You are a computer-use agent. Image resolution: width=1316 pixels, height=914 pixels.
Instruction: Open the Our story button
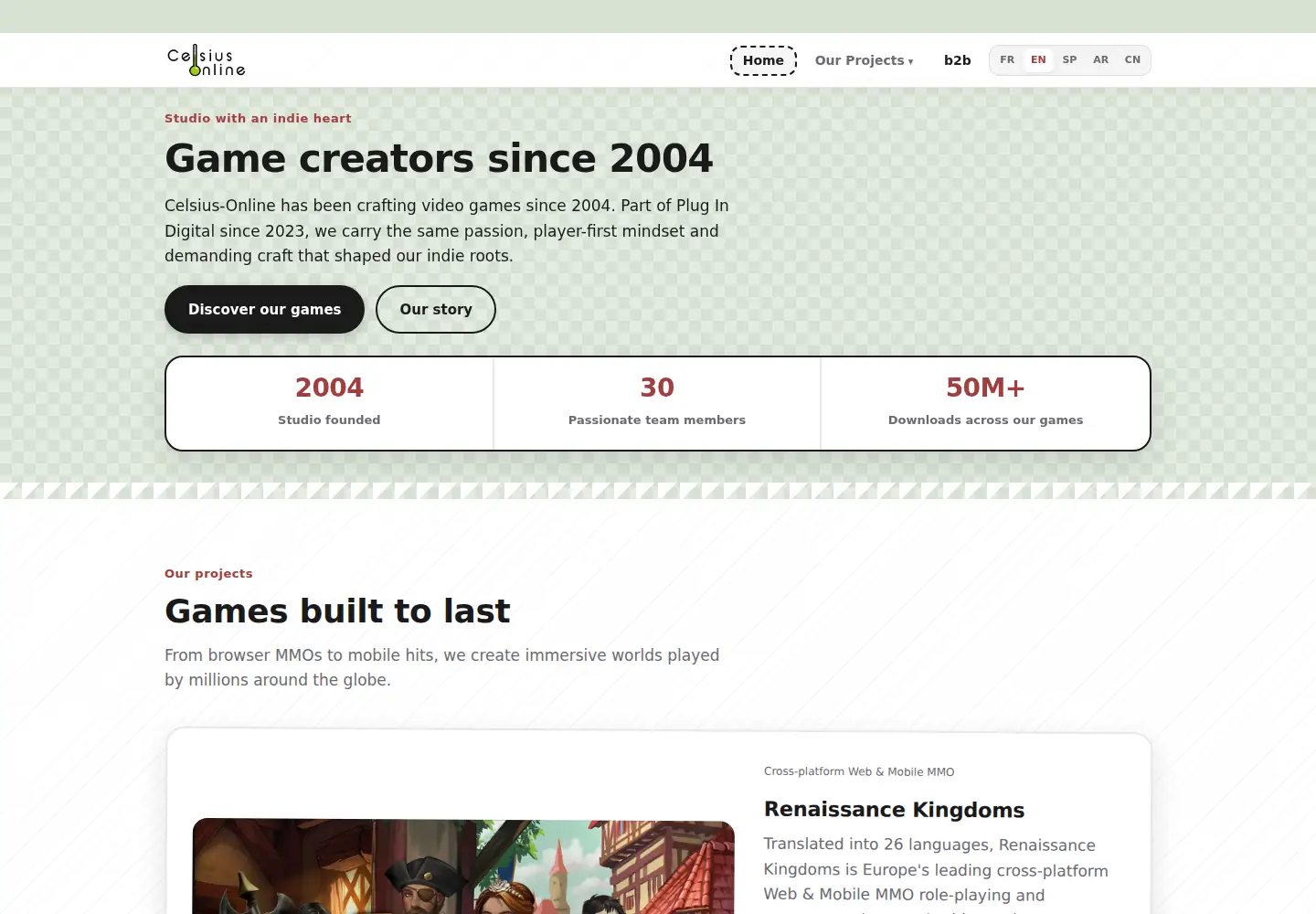436,310
